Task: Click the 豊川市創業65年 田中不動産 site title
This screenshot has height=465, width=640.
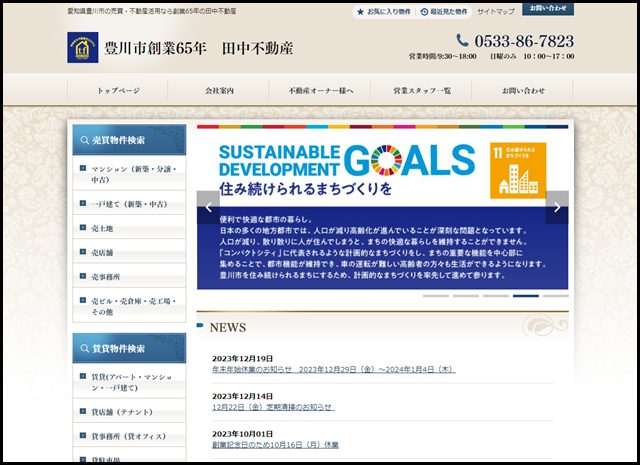Action: [x=198, y=48]
